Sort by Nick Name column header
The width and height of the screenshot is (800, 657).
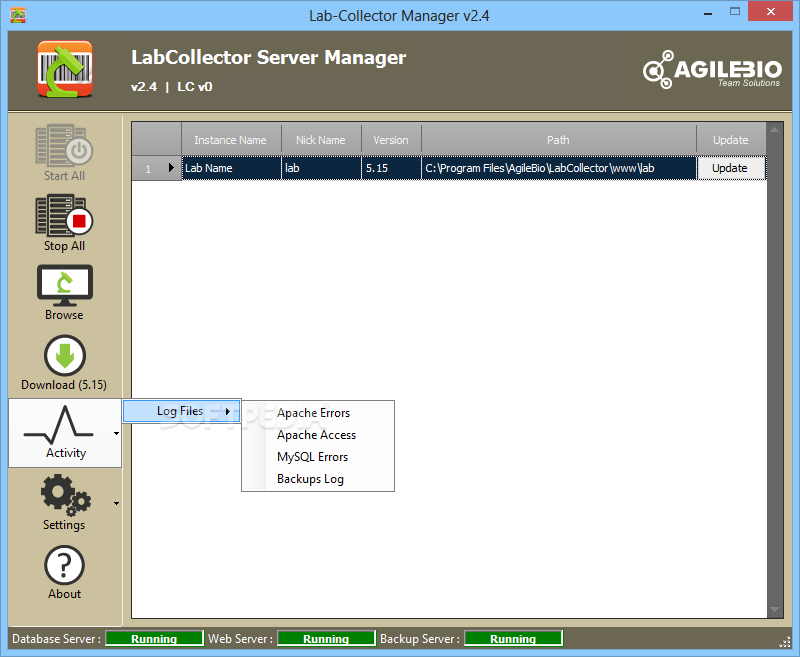click(321, 140)
